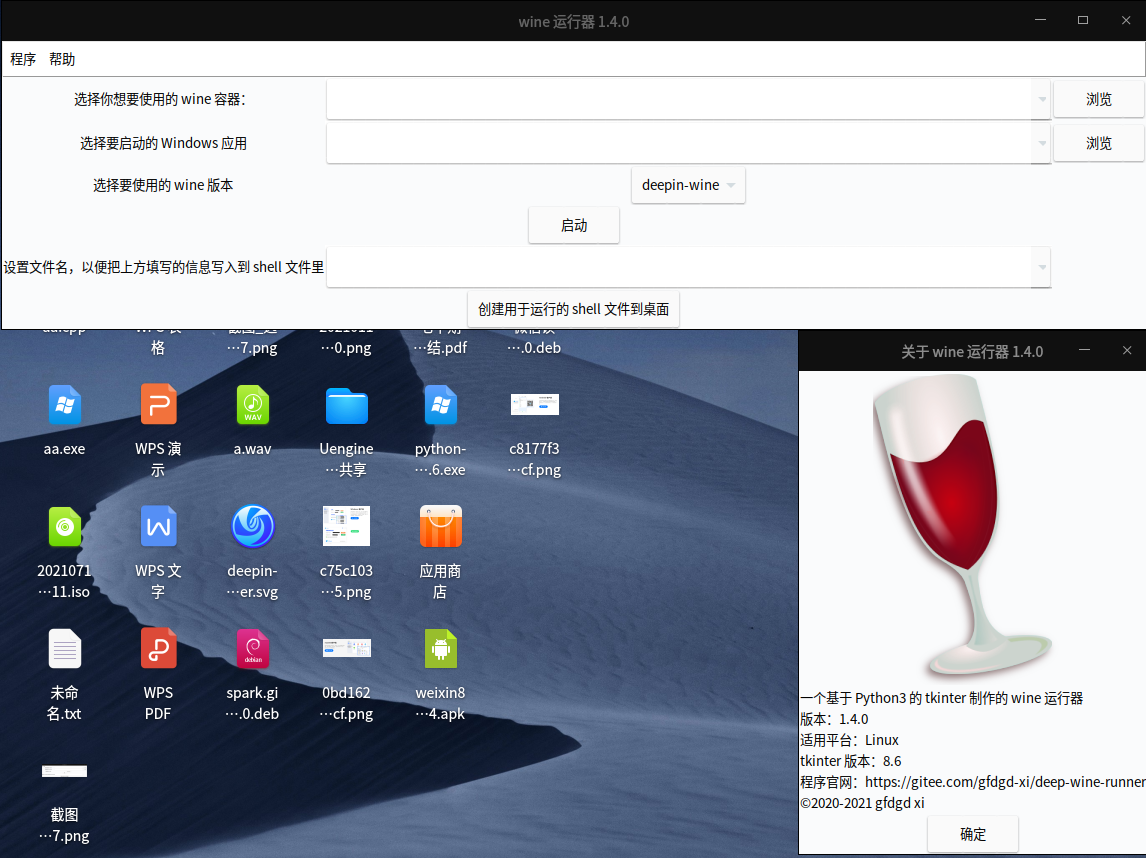Click the spark.gi debian package icon
The image size is (1146, 858).
click(252, 649)
